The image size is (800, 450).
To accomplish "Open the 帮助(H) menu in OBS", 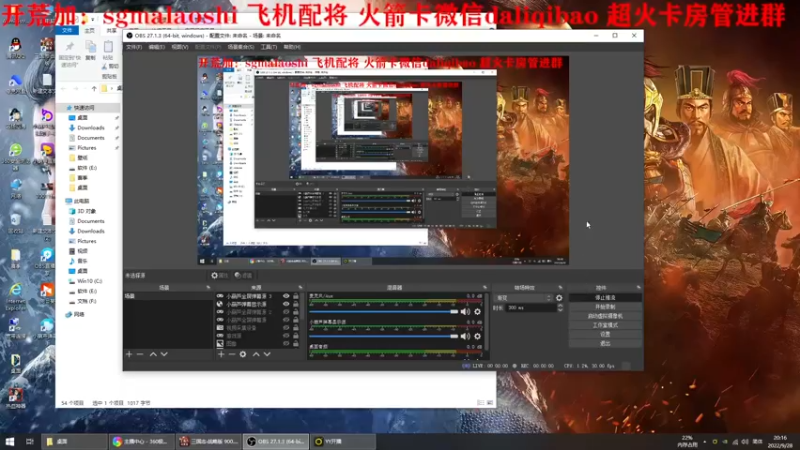I will pos(292,47).
